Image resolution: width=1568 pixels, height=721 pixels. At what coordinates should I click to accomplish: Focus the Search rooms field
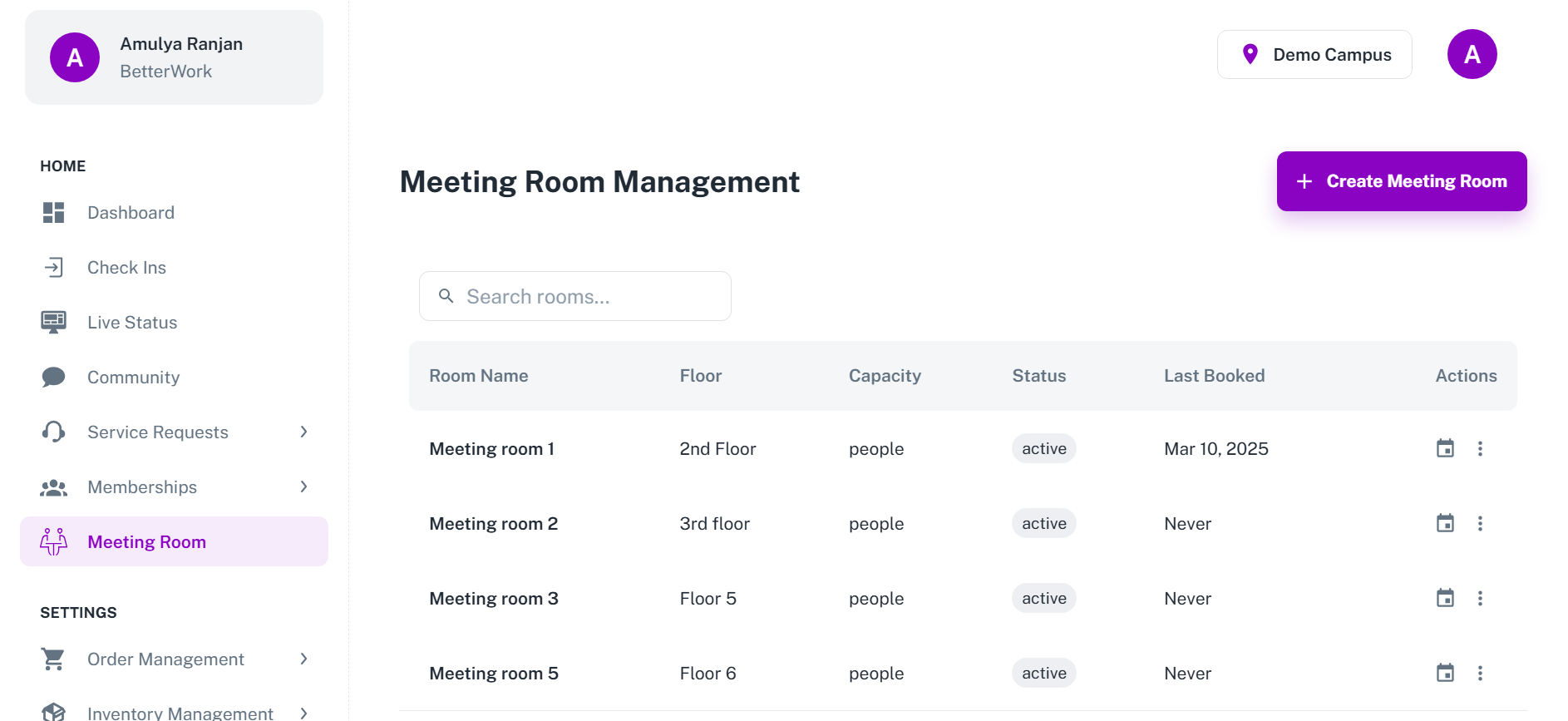point(575,296)
